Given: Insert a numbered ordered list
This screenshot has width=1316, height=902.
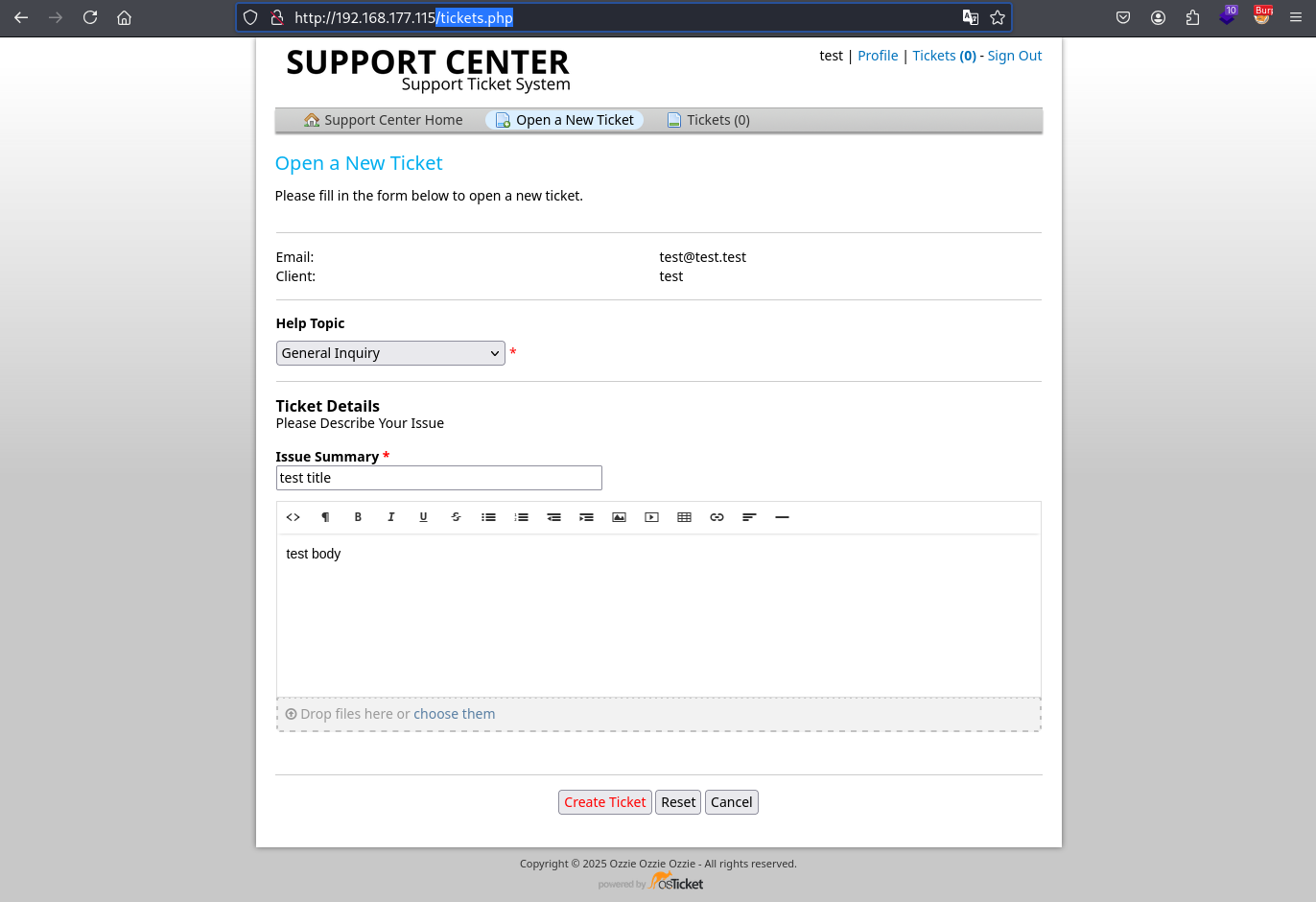Looking at the screenshot, I should [521, 517].
